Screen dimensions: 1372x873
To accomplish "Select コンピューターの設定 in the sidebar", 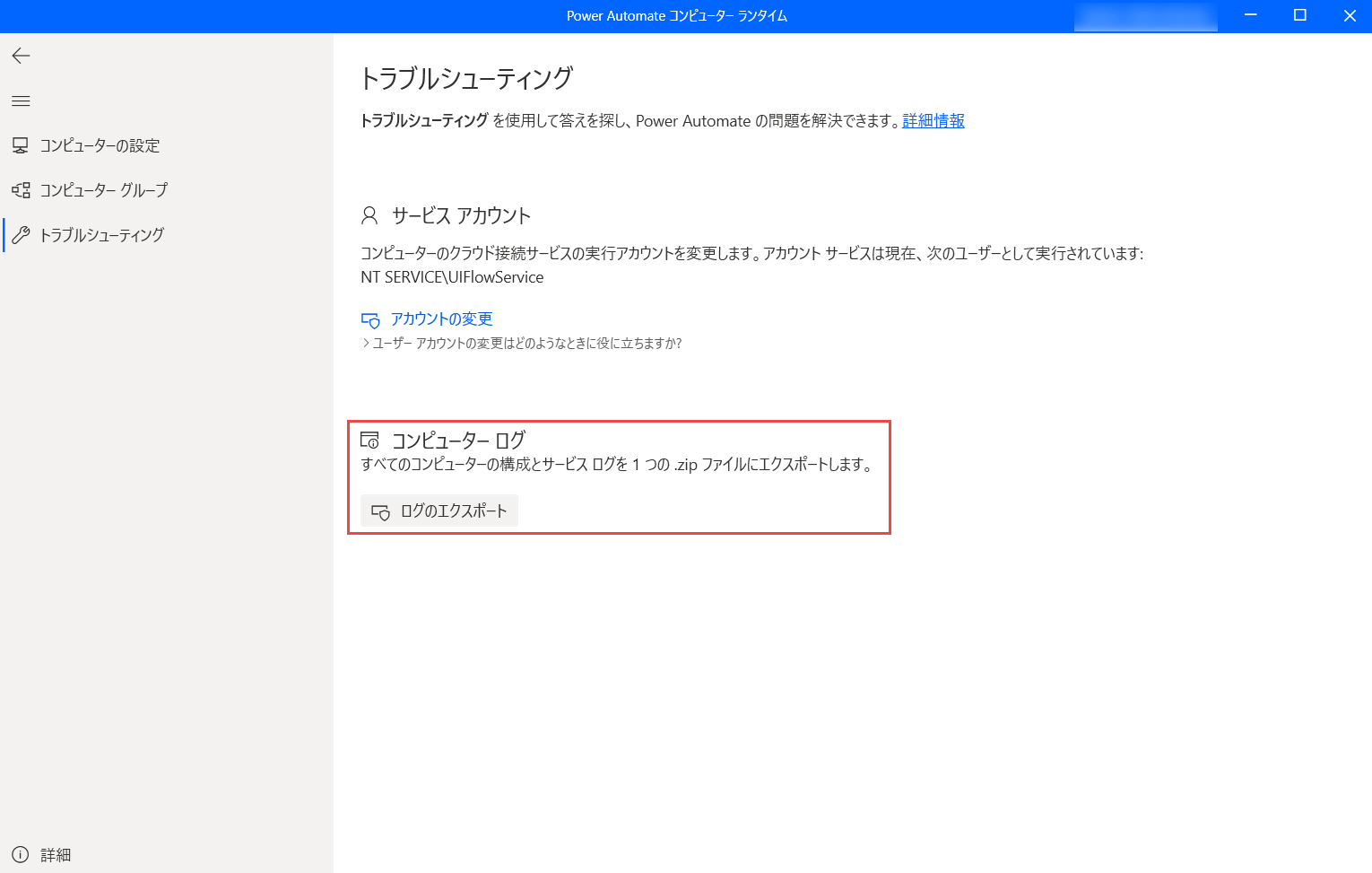I will click(x=100, y=145).
